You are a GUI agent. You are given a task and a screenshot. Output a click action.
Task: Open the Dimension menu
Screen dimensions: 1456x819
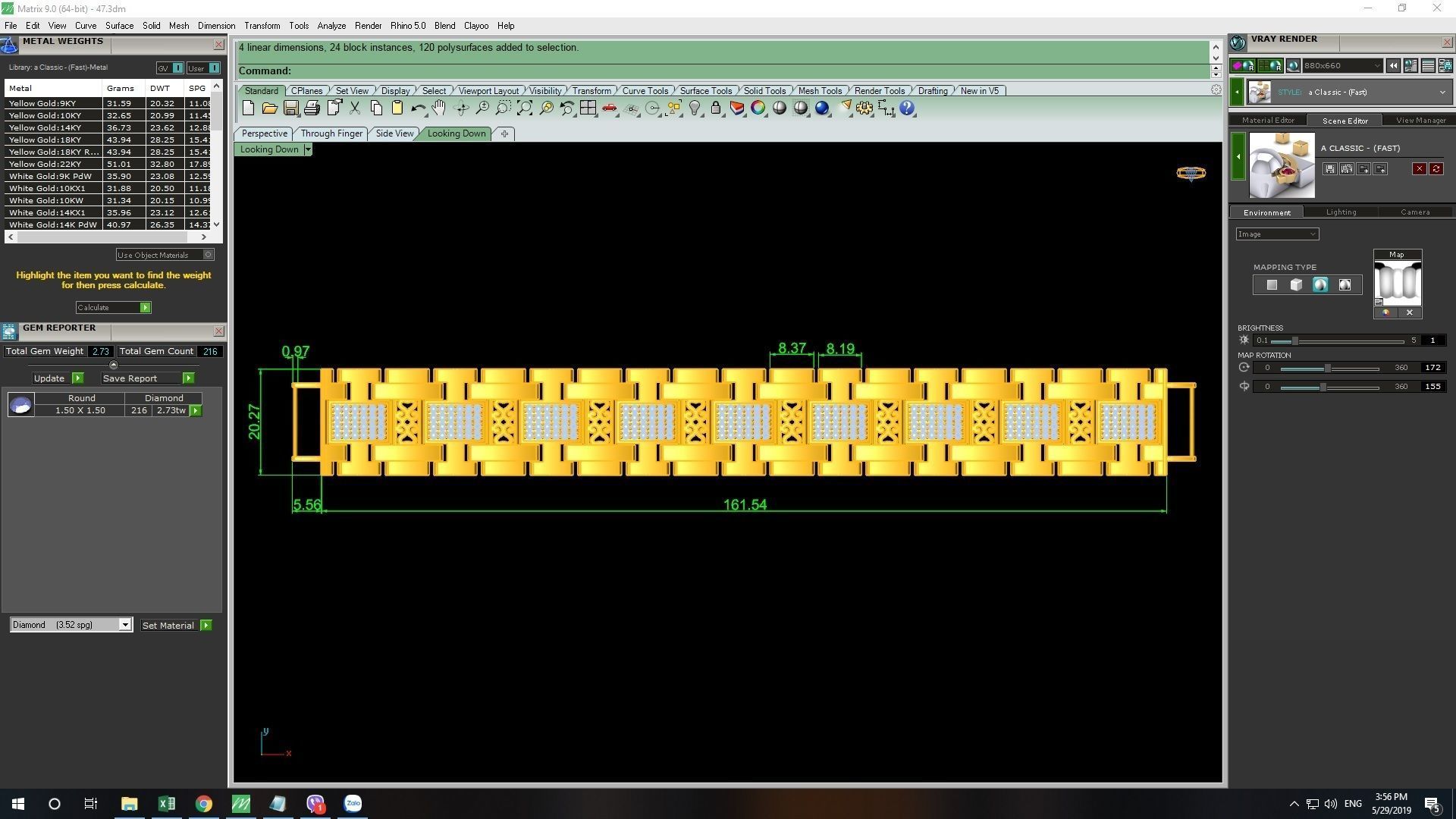216,26
